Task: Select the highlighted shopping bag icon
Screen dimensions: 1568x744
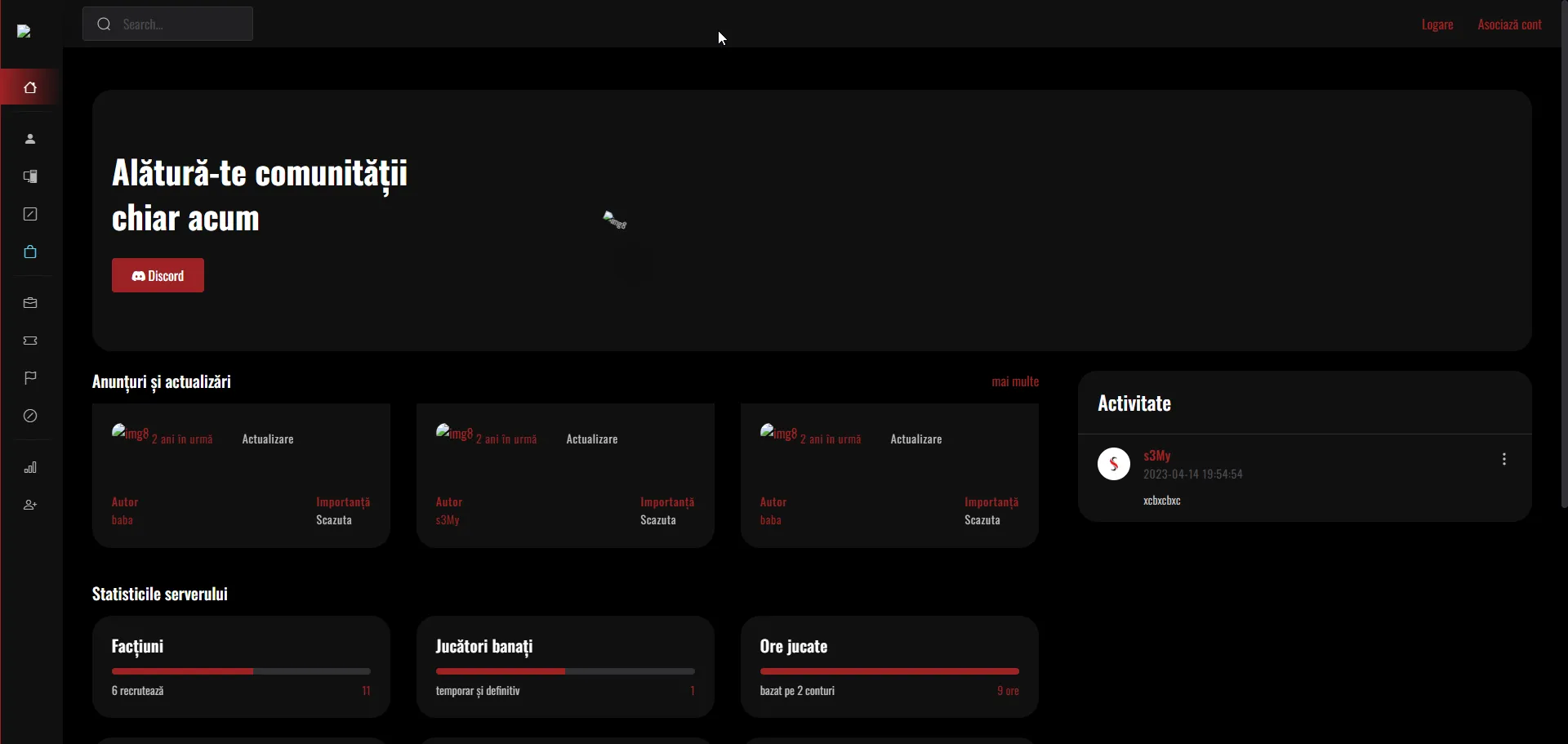Action: click(x=30, y=252)
